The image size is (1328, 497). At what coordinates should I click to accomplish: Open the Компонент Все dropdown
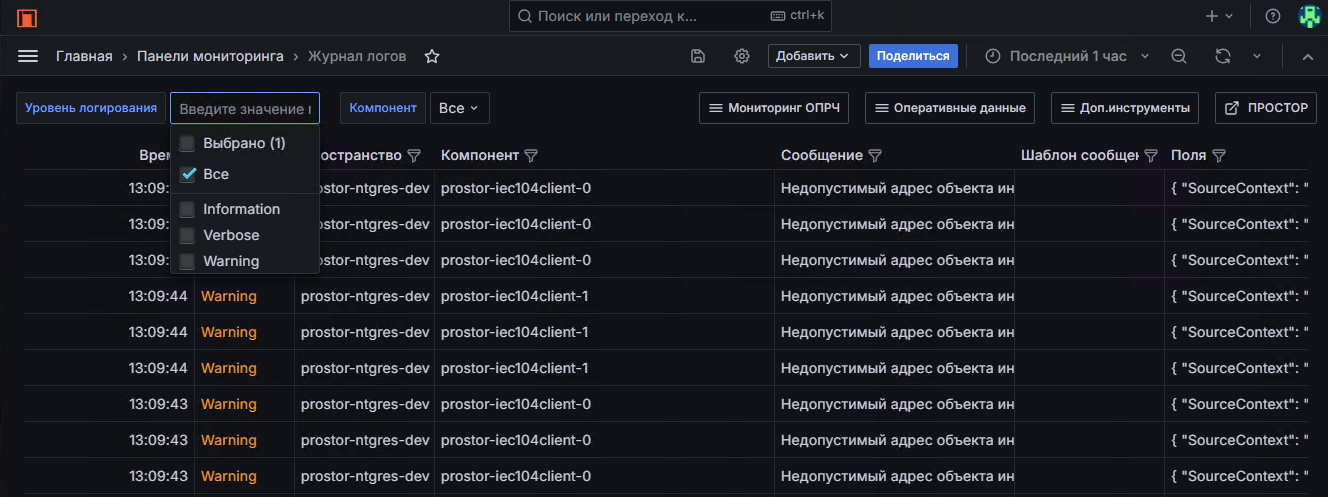coord(459,108)
